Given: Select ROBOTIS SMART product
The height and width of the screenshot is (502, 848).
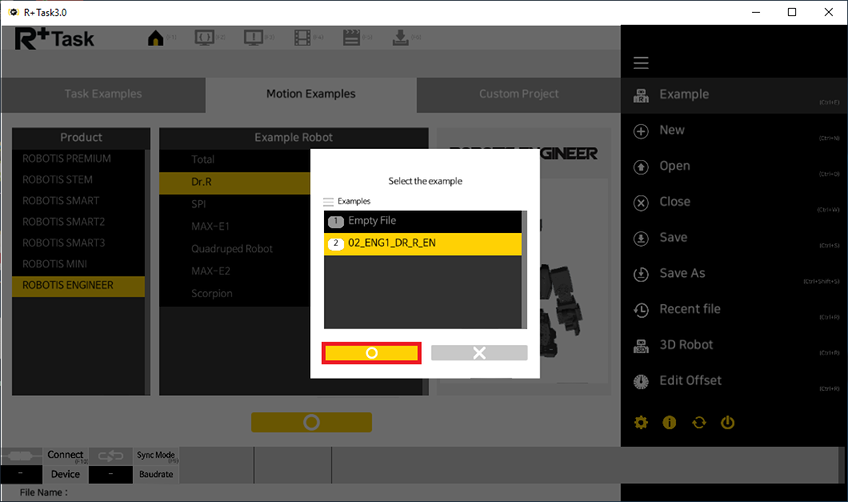Looking at the screenshot, I should [x=78, y=201].
